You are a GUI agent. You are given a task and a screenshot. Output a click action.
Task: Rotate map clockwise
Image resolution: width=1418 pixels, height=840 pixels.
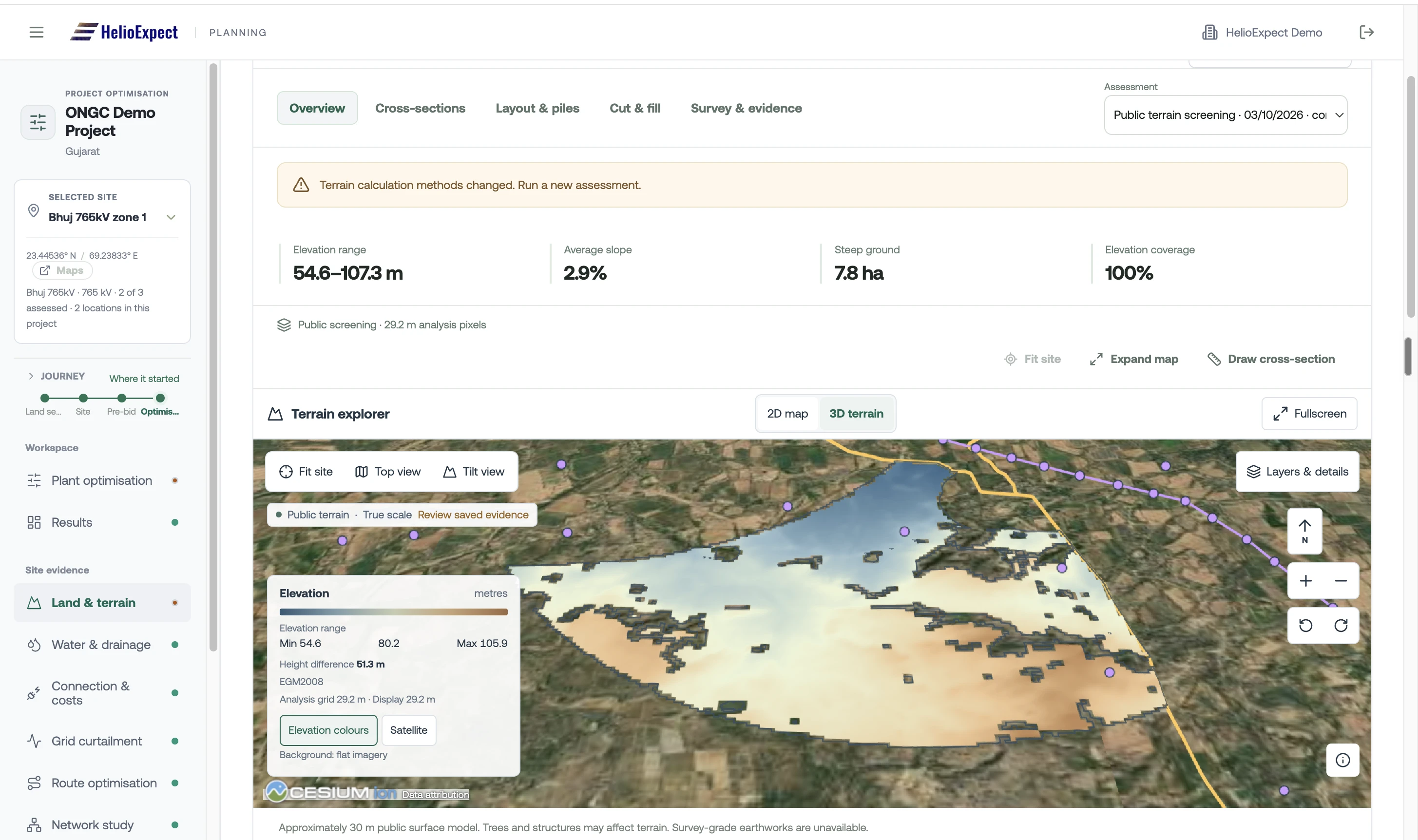1341,626
